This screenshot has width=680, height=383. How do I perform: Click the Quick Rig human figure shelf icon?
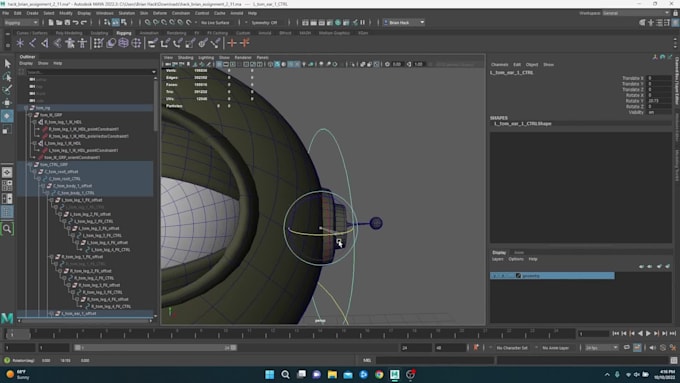coord(70,43)
